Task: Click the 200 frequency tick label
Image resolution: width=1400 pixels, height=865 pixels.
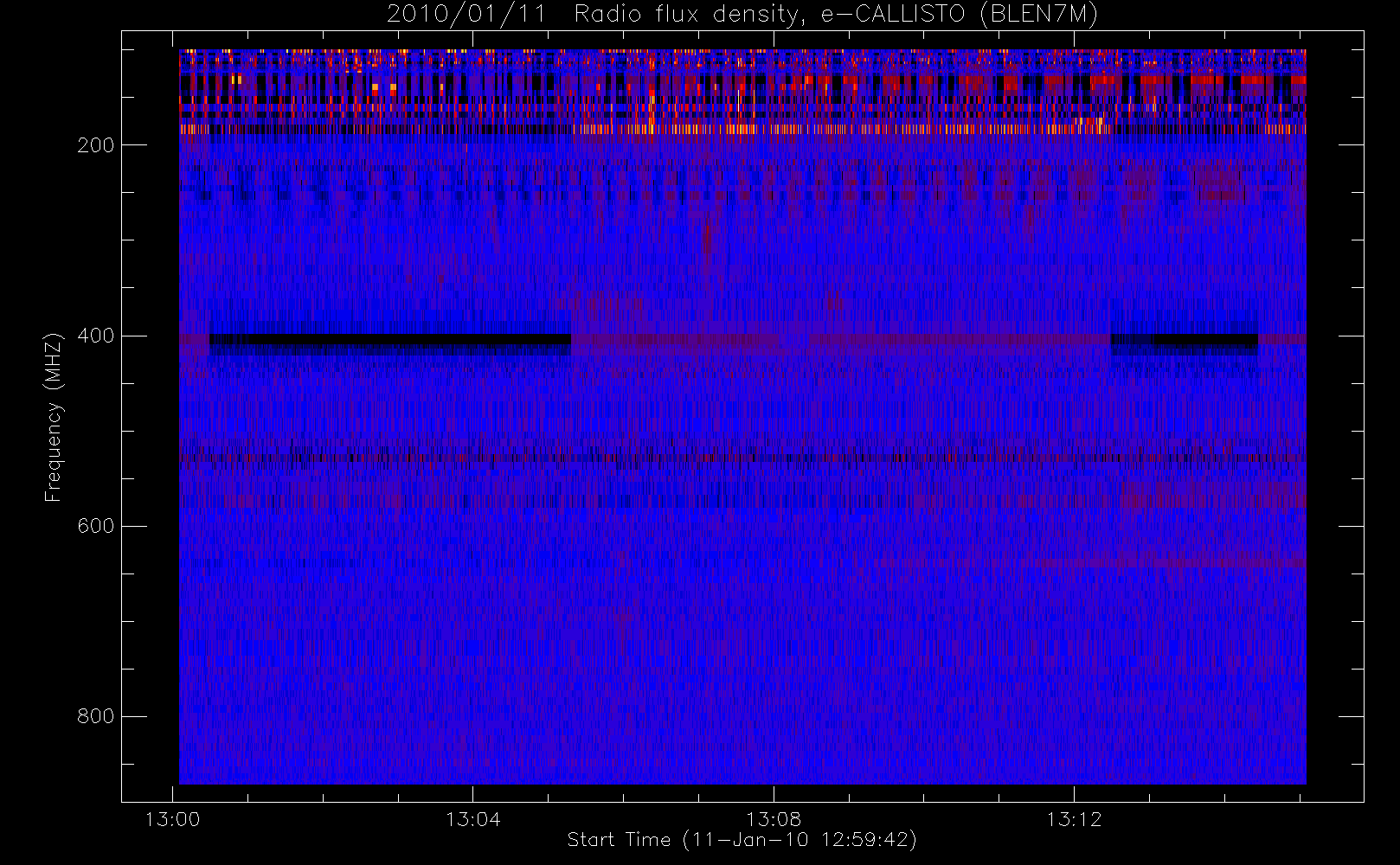Action: [95, 145]
